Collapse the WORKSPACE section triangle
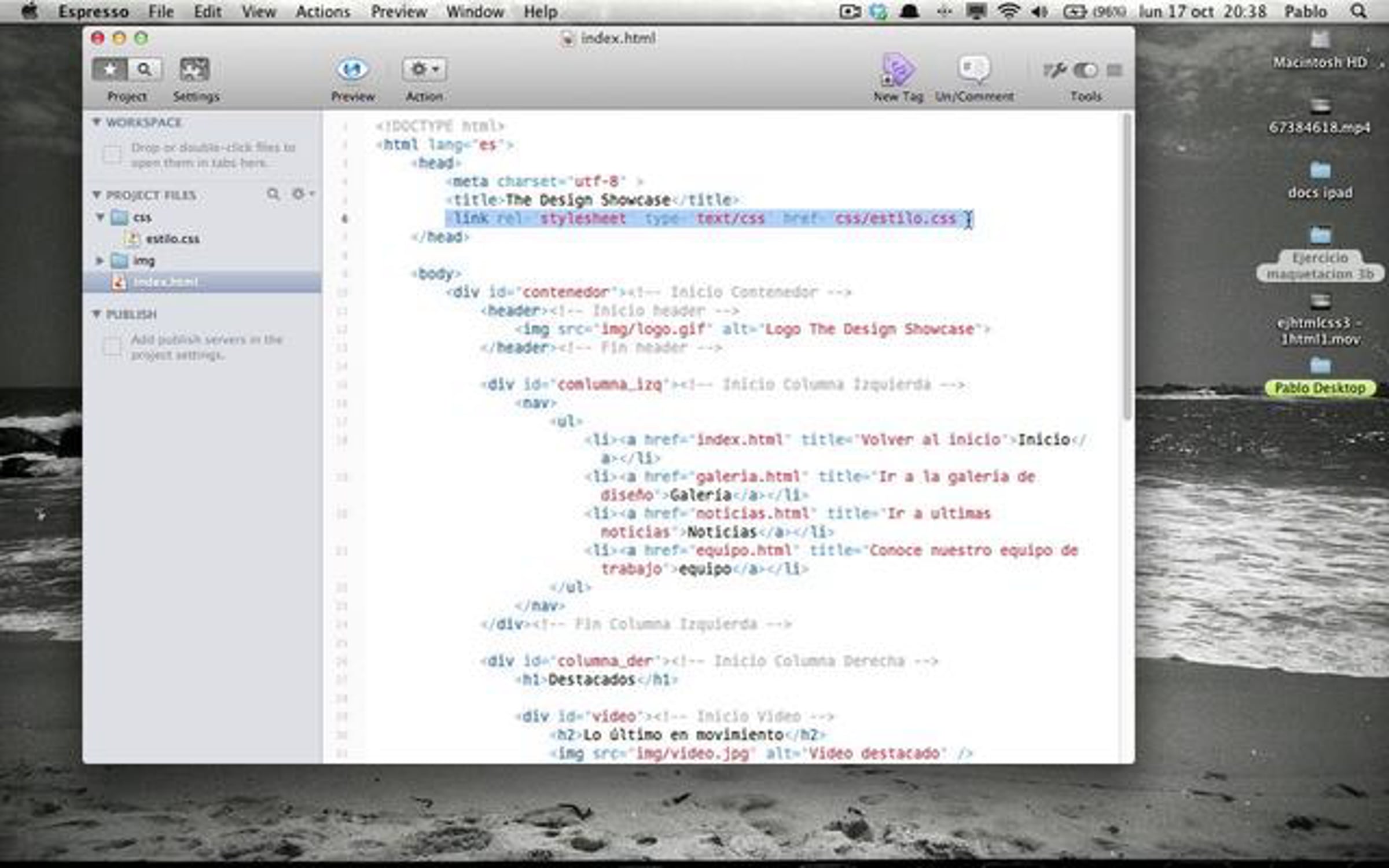The height and width of the screenshot is (868, 1389). click(97, 122)
